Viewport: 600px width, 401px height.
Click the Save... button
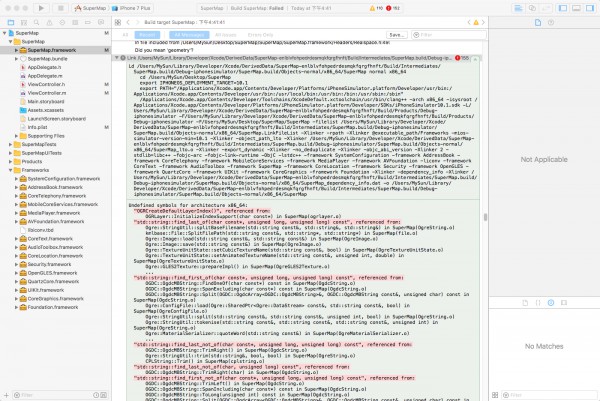(396, 35)
